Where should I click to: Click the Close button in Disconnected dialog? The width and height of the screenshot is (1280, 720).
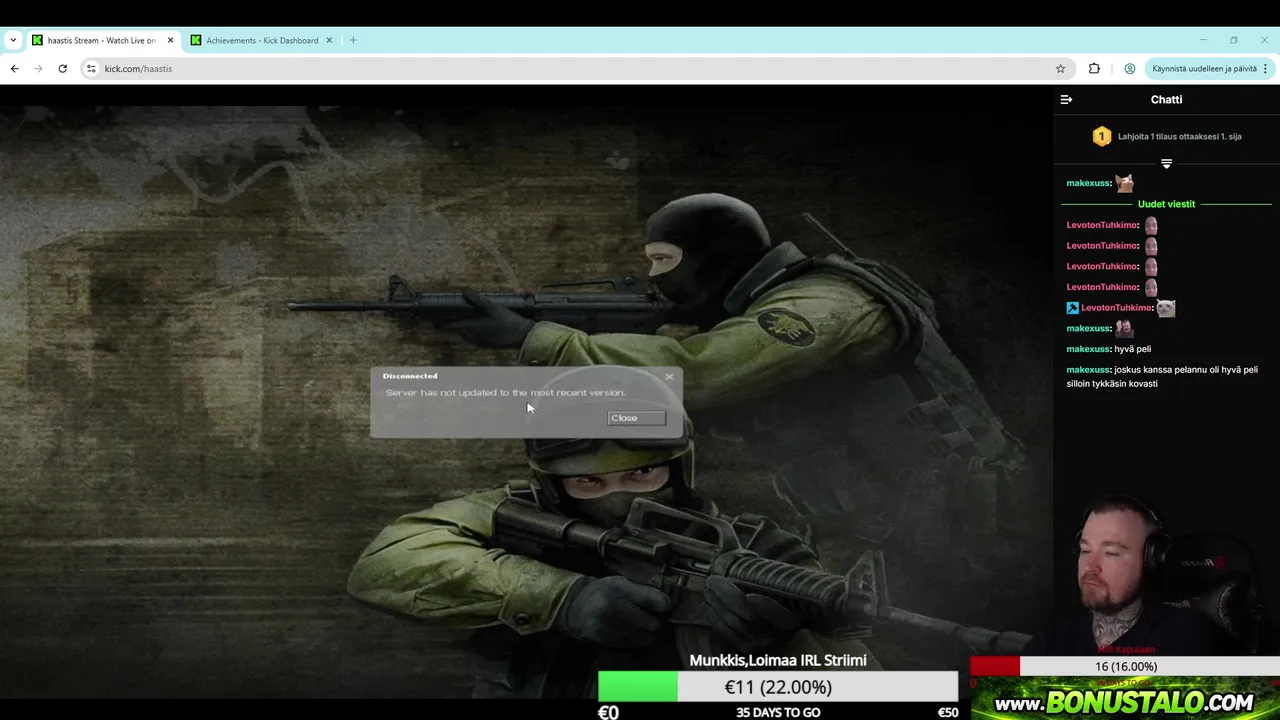pyautogui.click(x=636, y=418)
